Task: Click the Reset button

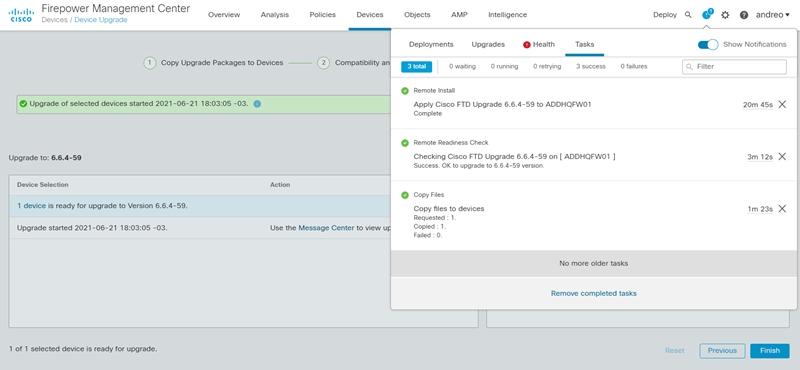Action: point(674,351)
